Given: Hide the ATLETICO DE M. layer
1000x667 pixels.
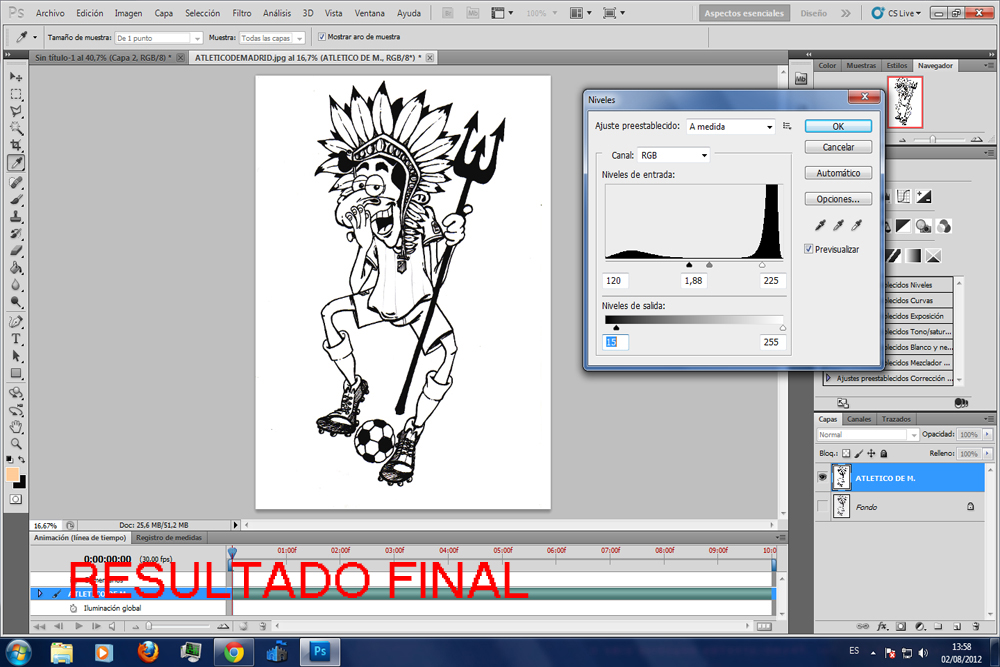Looking at the screenshot, I should click(823, 478).
